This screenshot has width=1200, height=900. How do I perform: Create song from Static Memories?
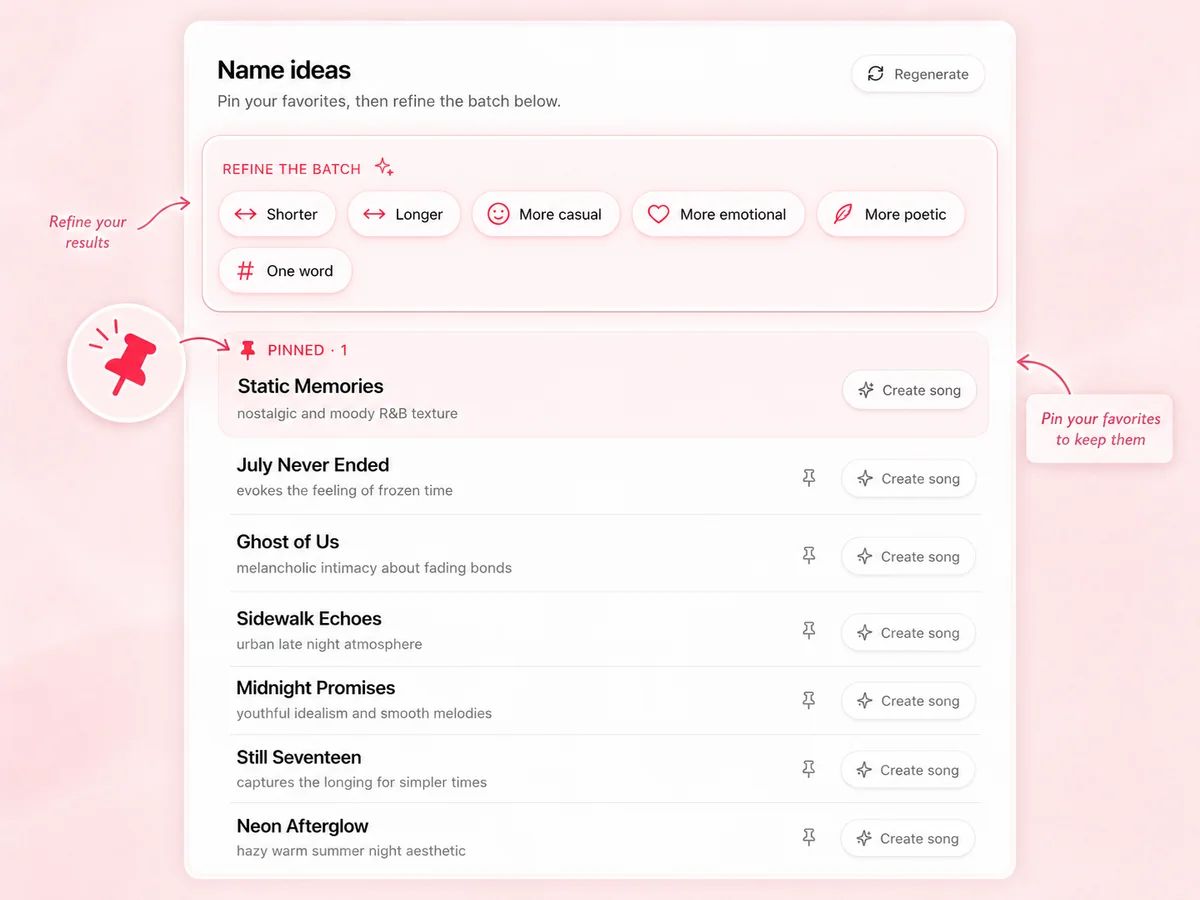pos(909,390)
